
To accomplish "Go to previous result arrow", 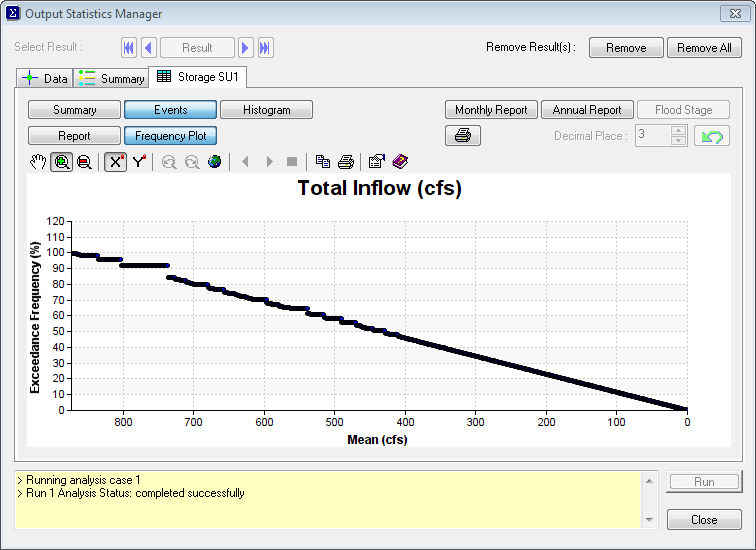I will point(148,48).
